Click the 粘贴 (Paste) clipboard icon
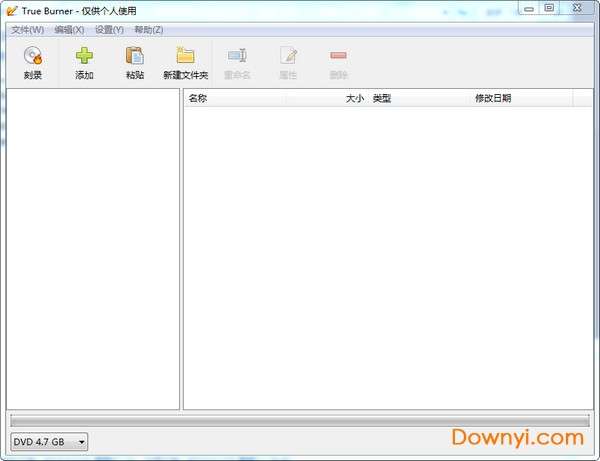Image resolution: width=600 pixels, height=461 pixels. pyautogui.click(x=135, y=56)
